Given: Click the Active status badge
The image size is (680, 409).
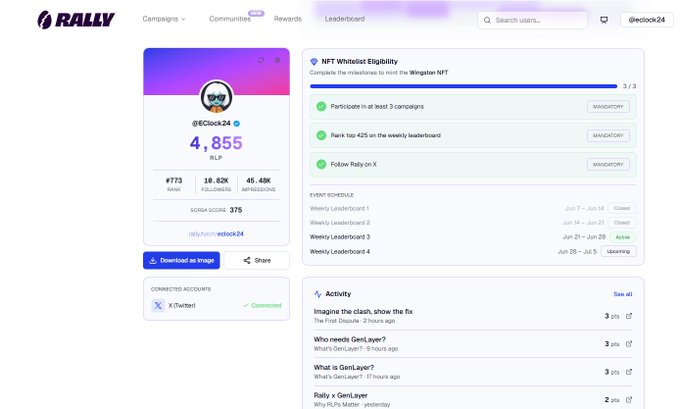Looking at the screenshot, I should pyautogui.click(x=623, y=237).
